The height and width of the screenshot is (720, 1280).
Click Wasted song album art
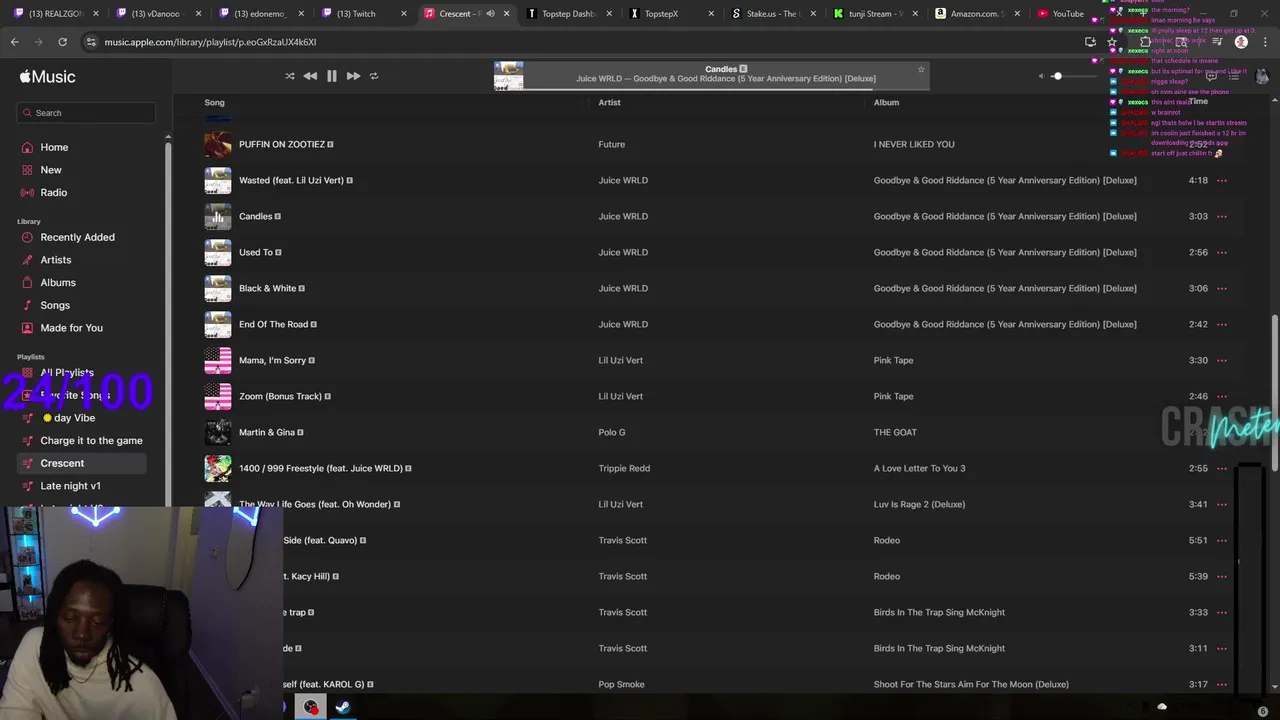click(x=218, y=180)
